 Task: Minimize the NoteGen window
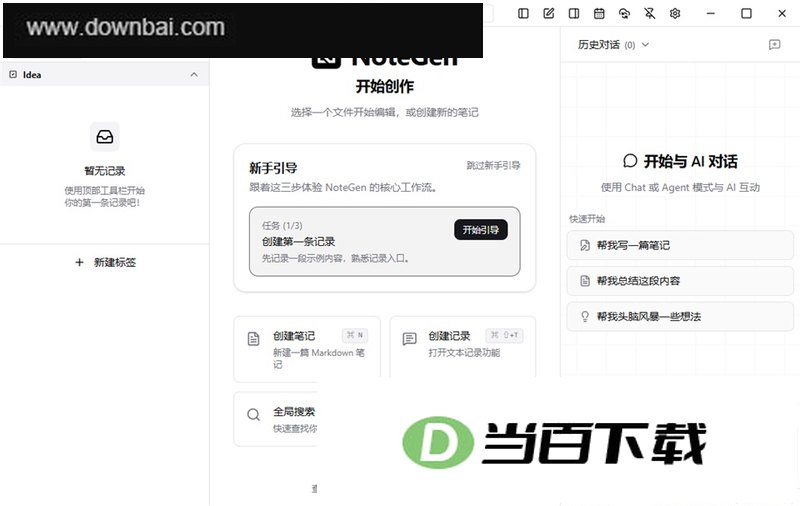tap(711, 13)
